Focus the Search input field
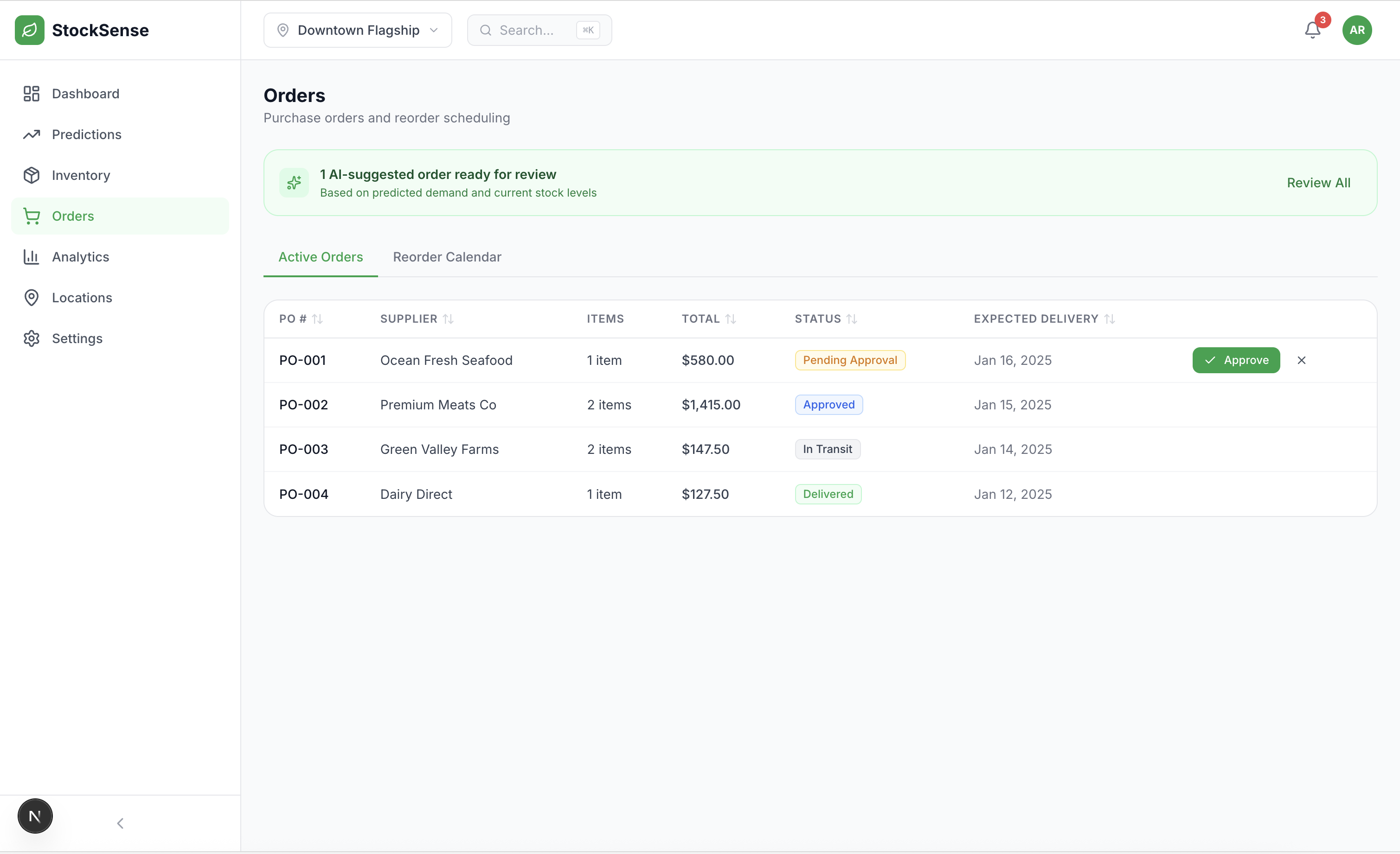Image resolution: width=1400 pixels, height=854 pixels. (526, 30)
